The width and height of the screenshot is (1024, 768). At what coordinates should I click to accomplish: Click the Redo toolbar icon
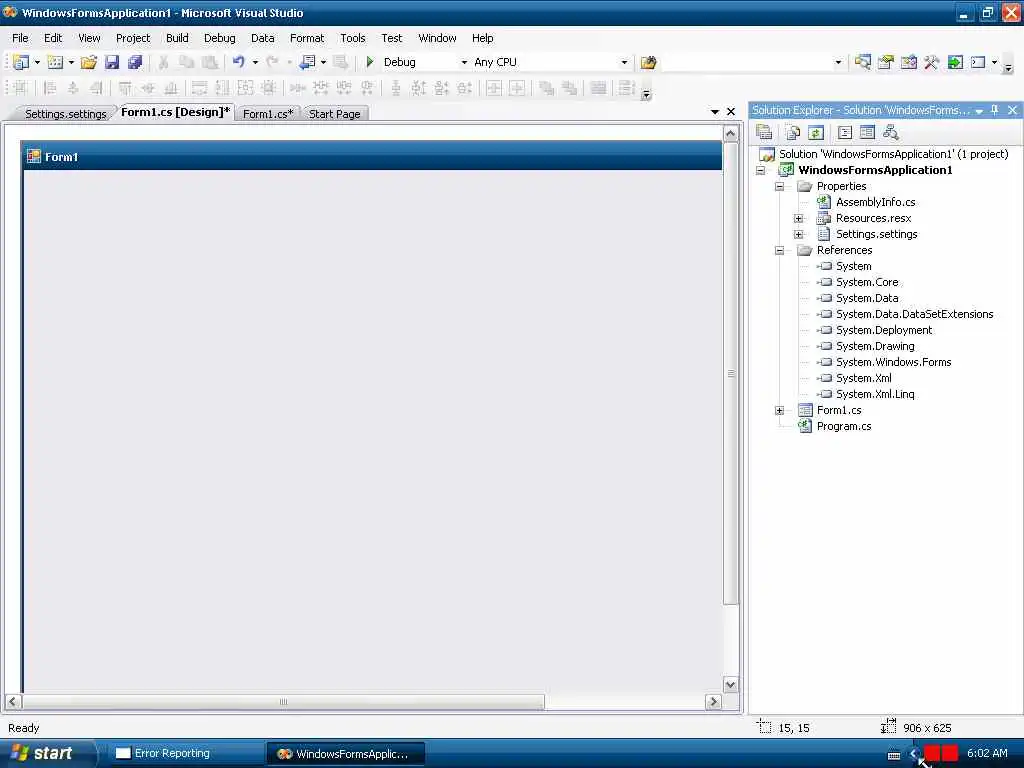[272, 62]
